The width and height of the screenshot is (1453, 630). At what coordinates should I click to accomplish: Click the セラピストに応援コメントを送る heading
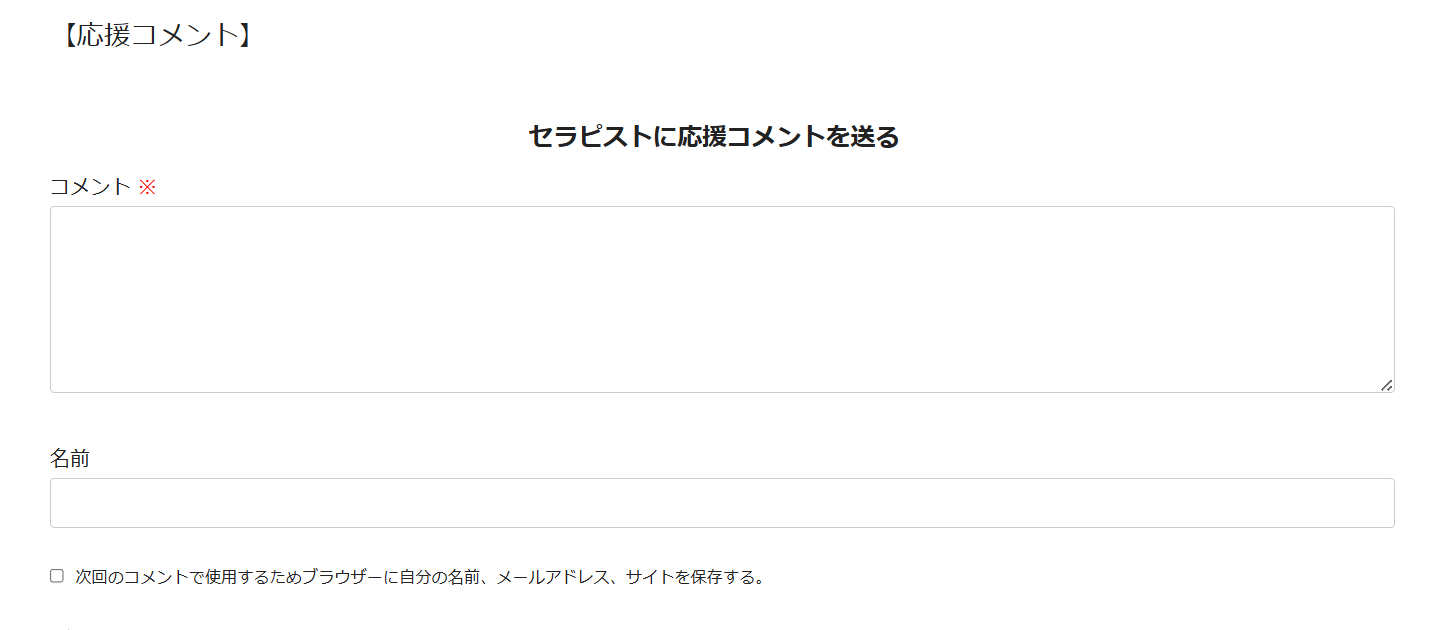click(713, 137)
